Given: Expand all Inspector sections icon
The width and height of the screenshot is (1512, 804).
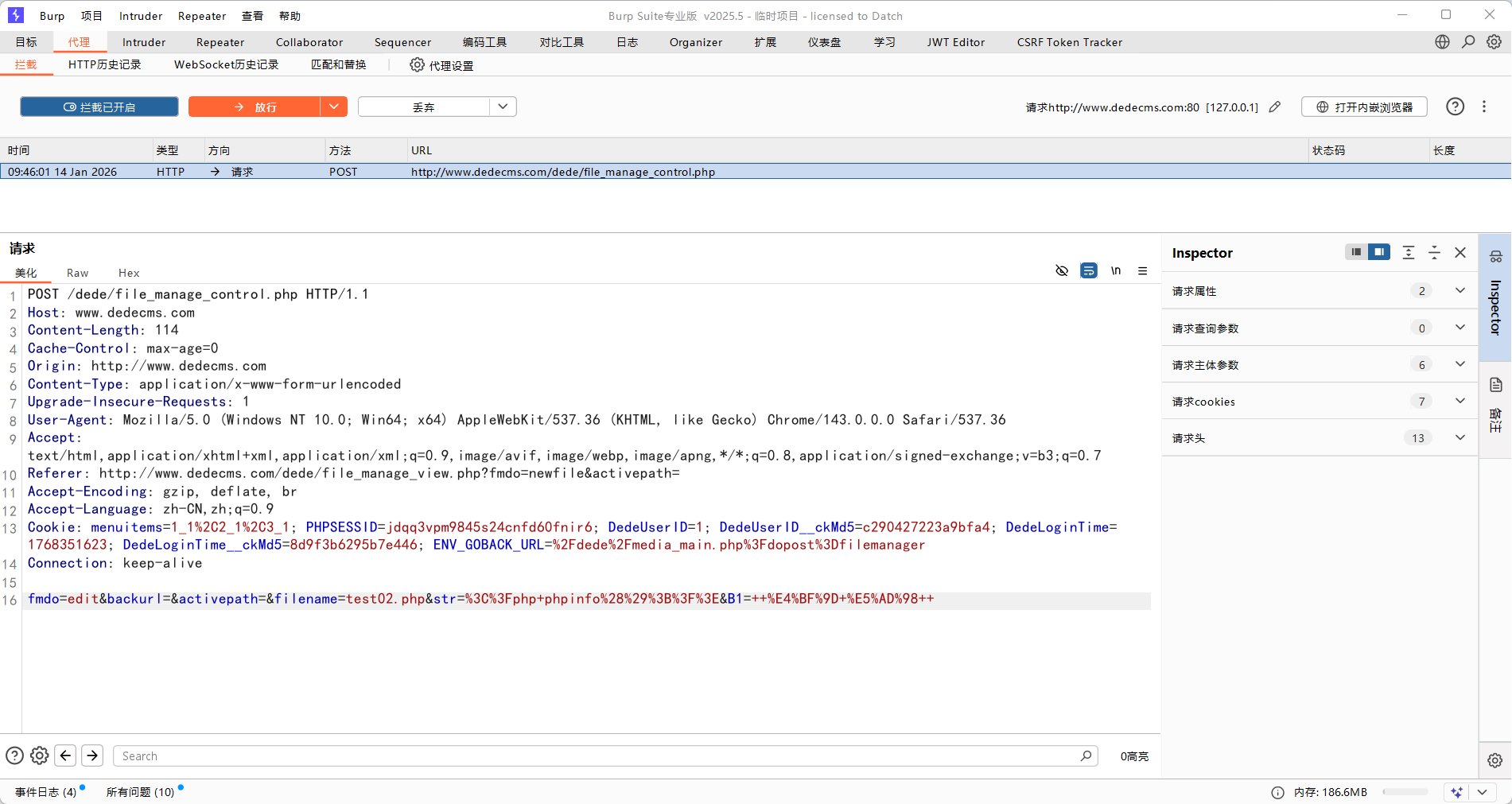Looking at the screenshot, I should (1409, 253).
